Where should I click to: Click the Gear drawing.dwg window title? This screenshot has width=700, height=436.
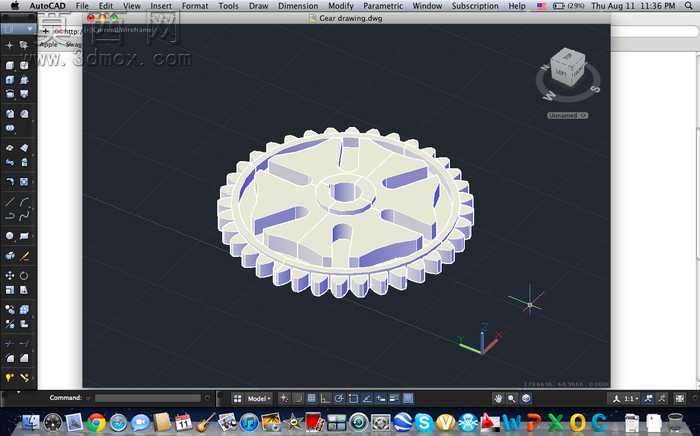(350, 18)
